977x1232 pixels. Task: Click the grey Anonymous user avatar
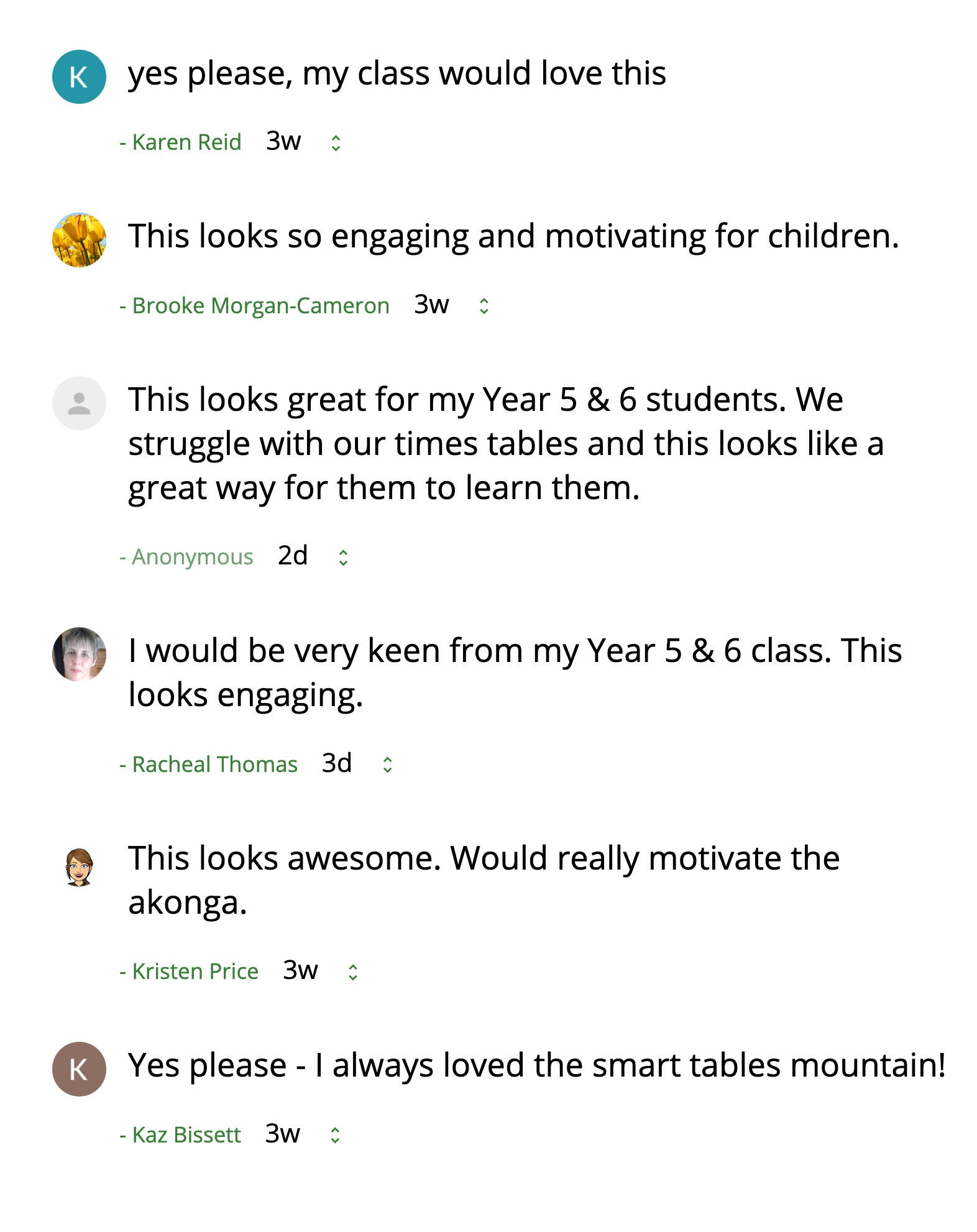(79, 403)
